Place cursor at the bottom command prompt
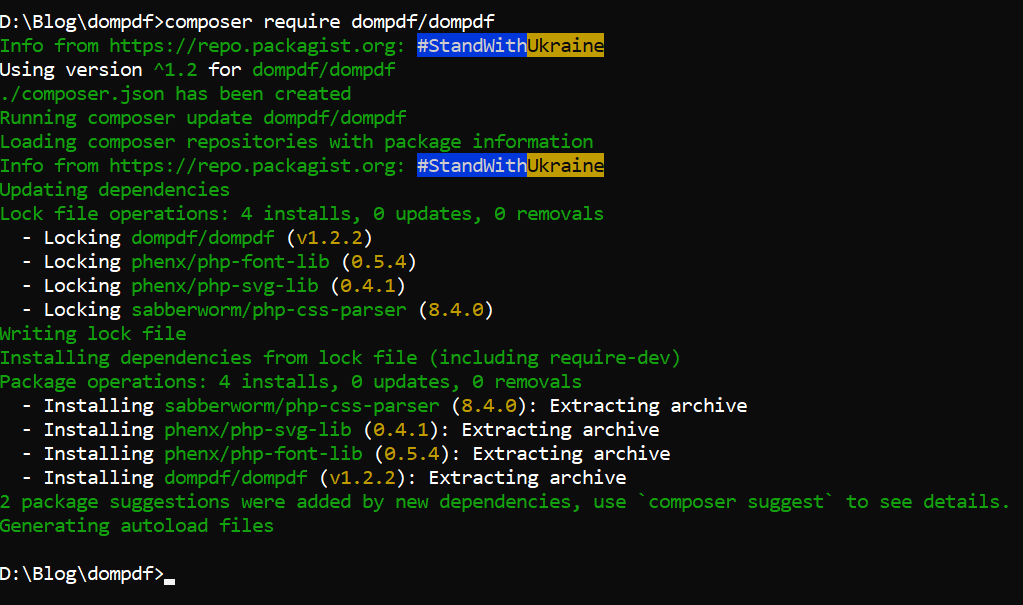 coord(170,575)
